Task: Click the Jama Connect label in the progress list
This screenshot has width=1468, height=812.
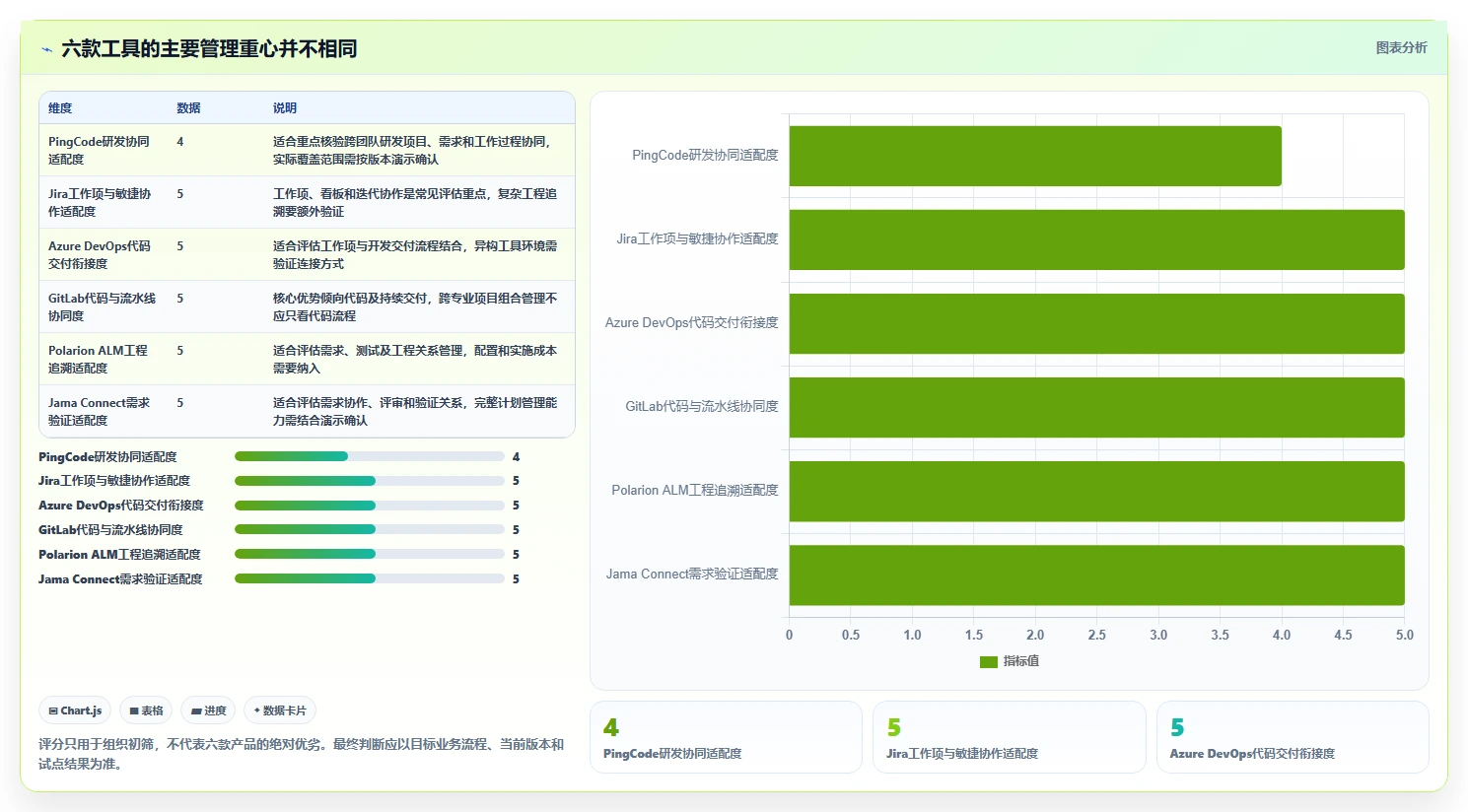Action: tap(120, 579)
